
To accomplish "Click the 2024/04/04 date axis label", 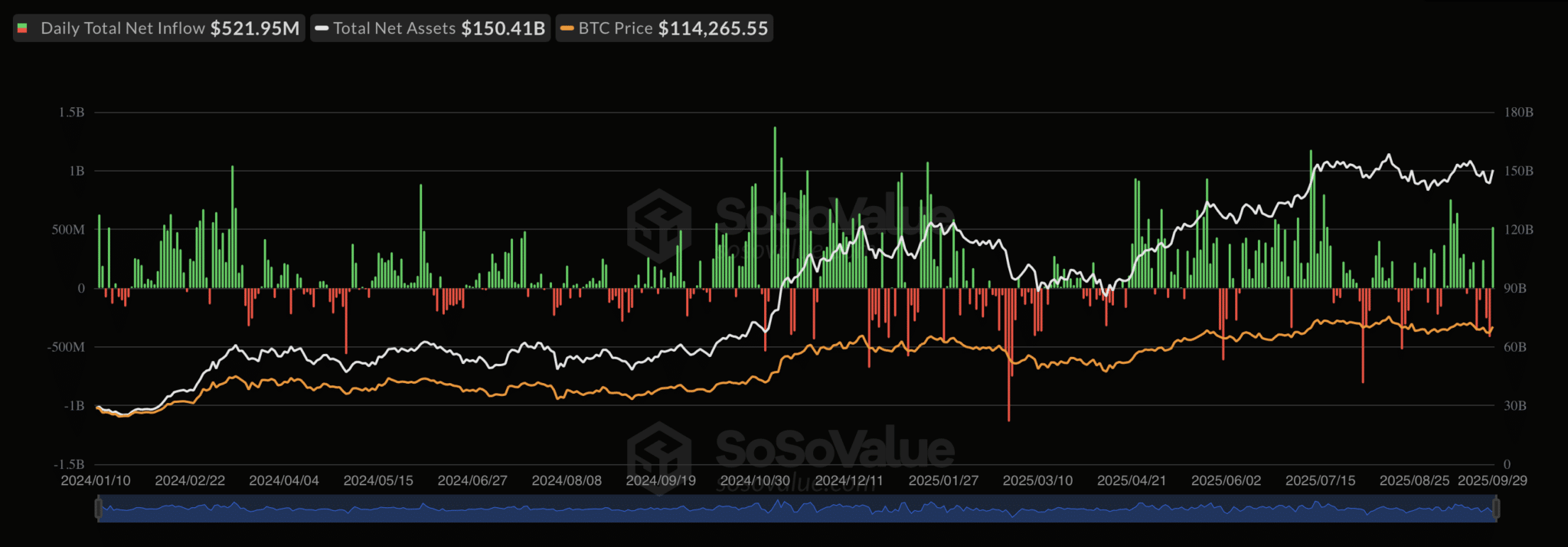I will [x=284, y=480].
